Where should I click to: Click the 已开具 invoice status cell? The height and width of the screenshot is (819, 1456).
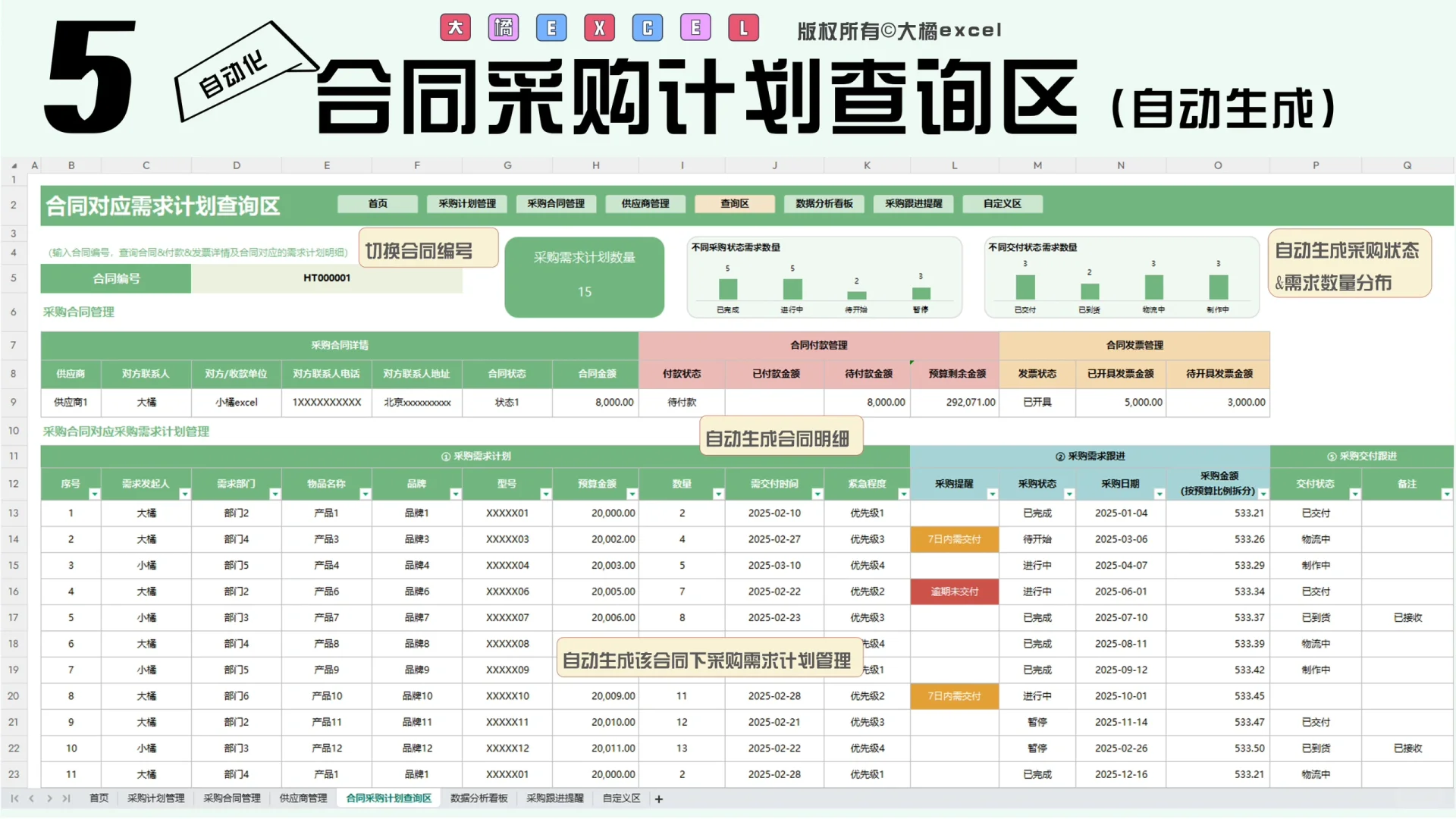[1037, 403]
